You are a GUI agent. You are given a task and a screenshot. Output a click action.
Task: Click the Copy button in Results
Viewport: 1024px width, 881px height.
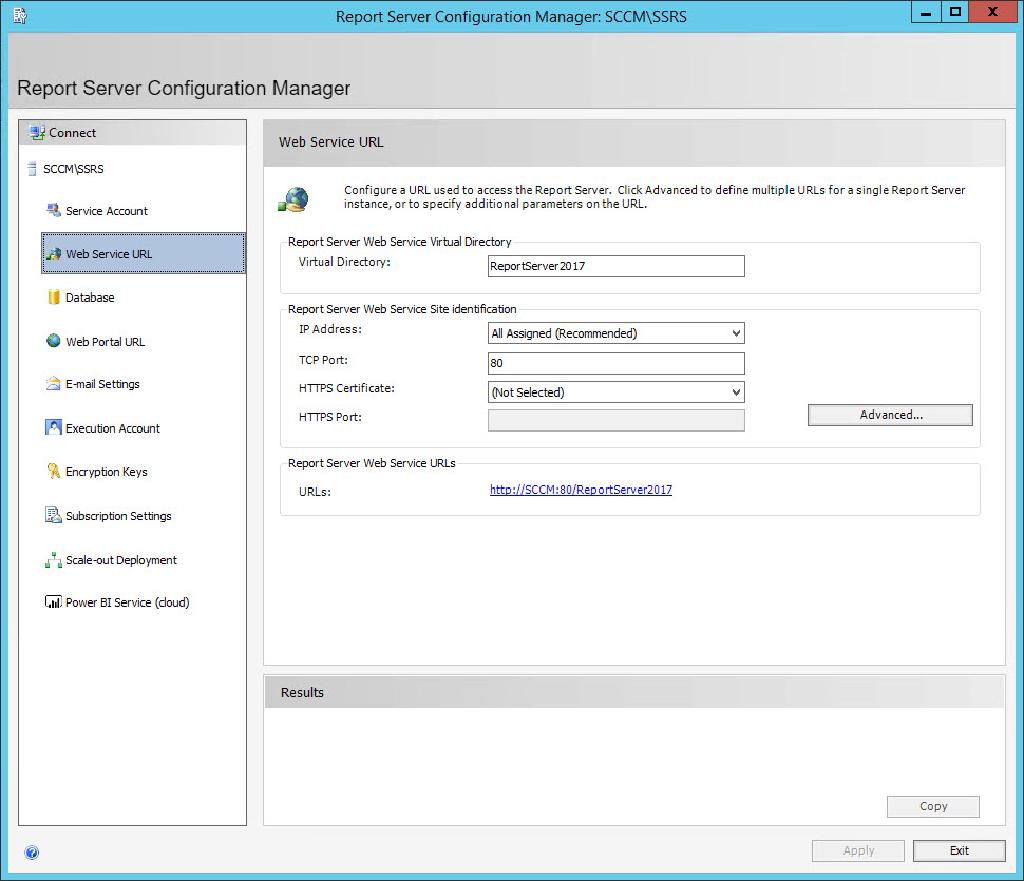click(x=933, y=807)
